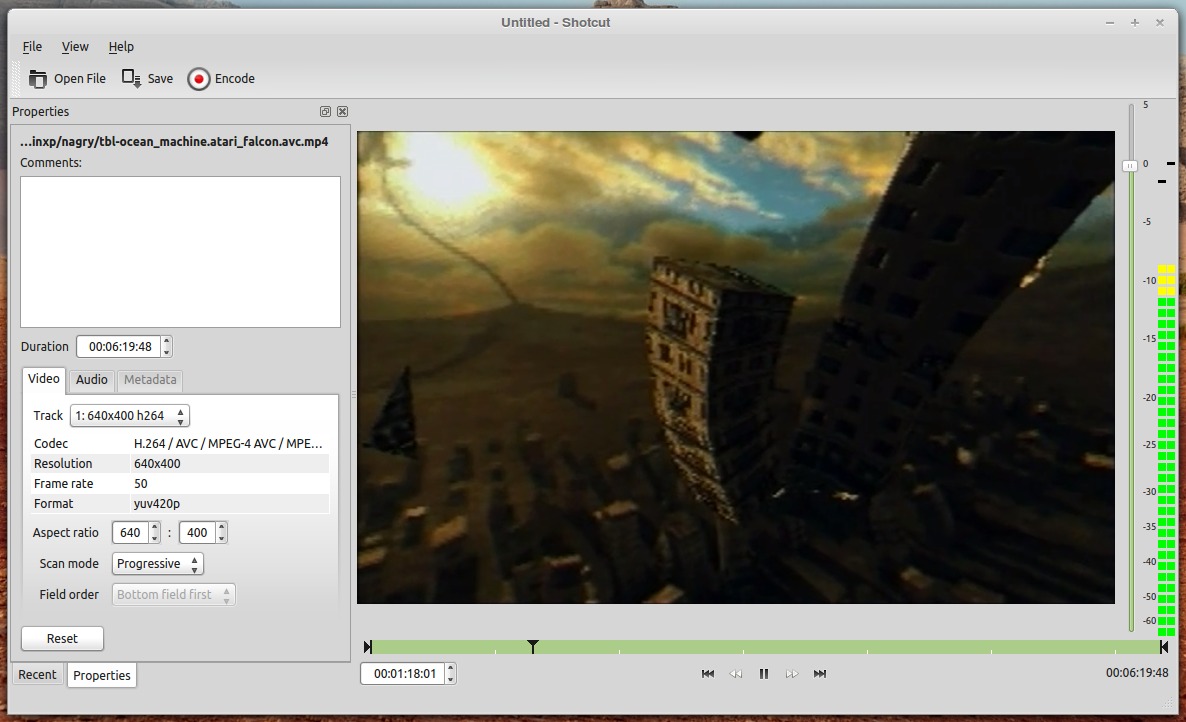Skip to the start of the clip
This screenshot has height=722, width=1186.
click(708, 674)
